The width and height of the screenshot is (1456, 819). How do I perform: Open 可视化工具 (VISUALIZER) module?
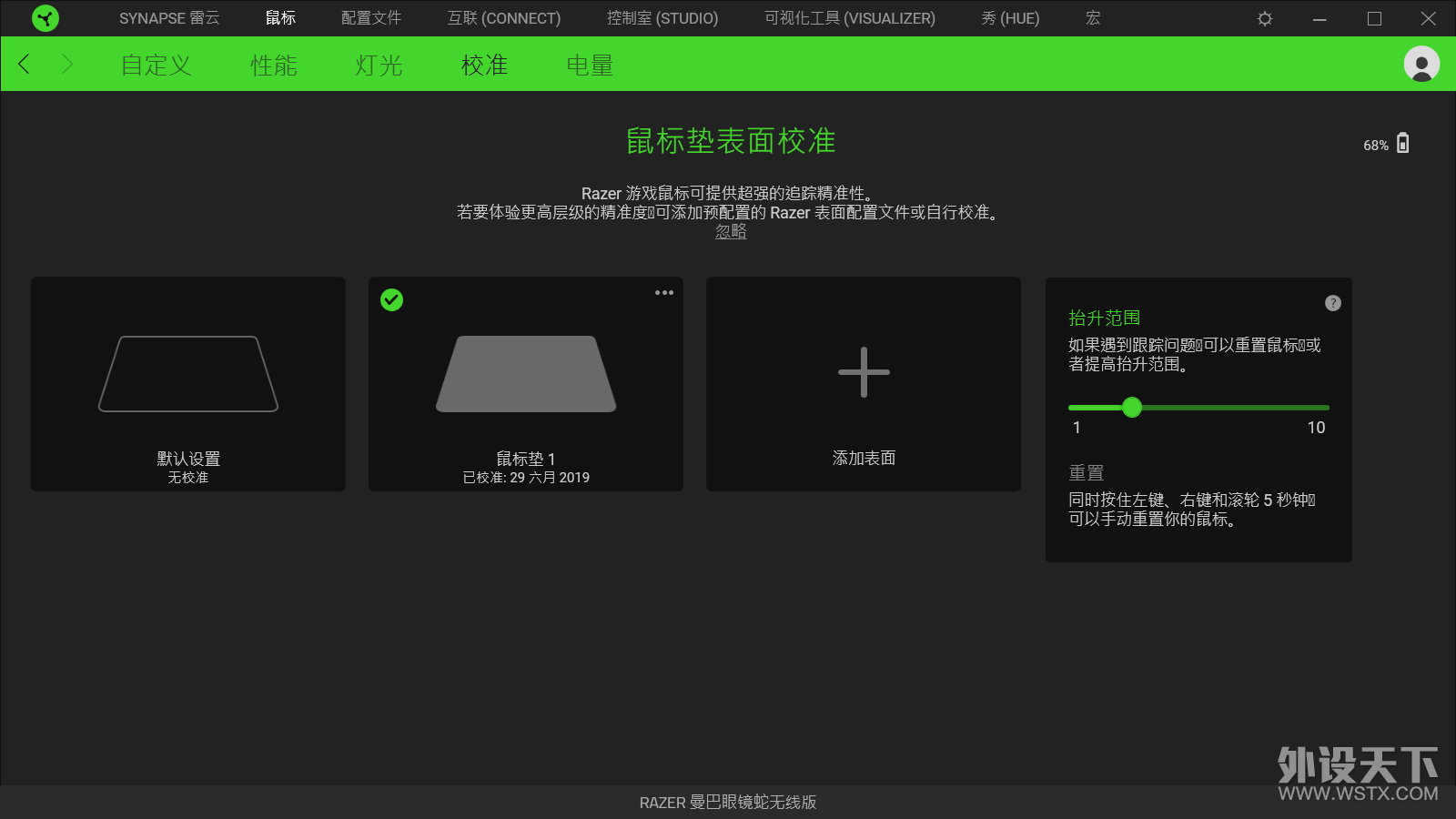[x=850, y=18]
